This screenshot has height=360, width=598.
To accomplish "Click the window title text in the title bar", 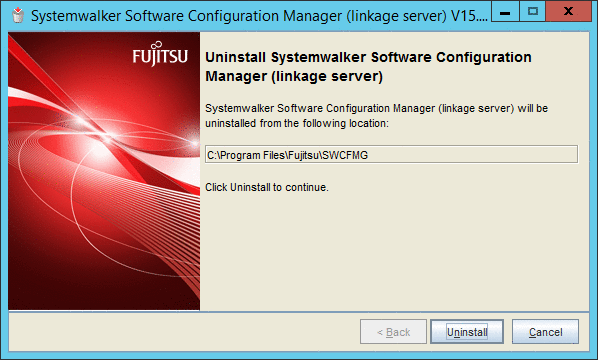I will [259, 16].
